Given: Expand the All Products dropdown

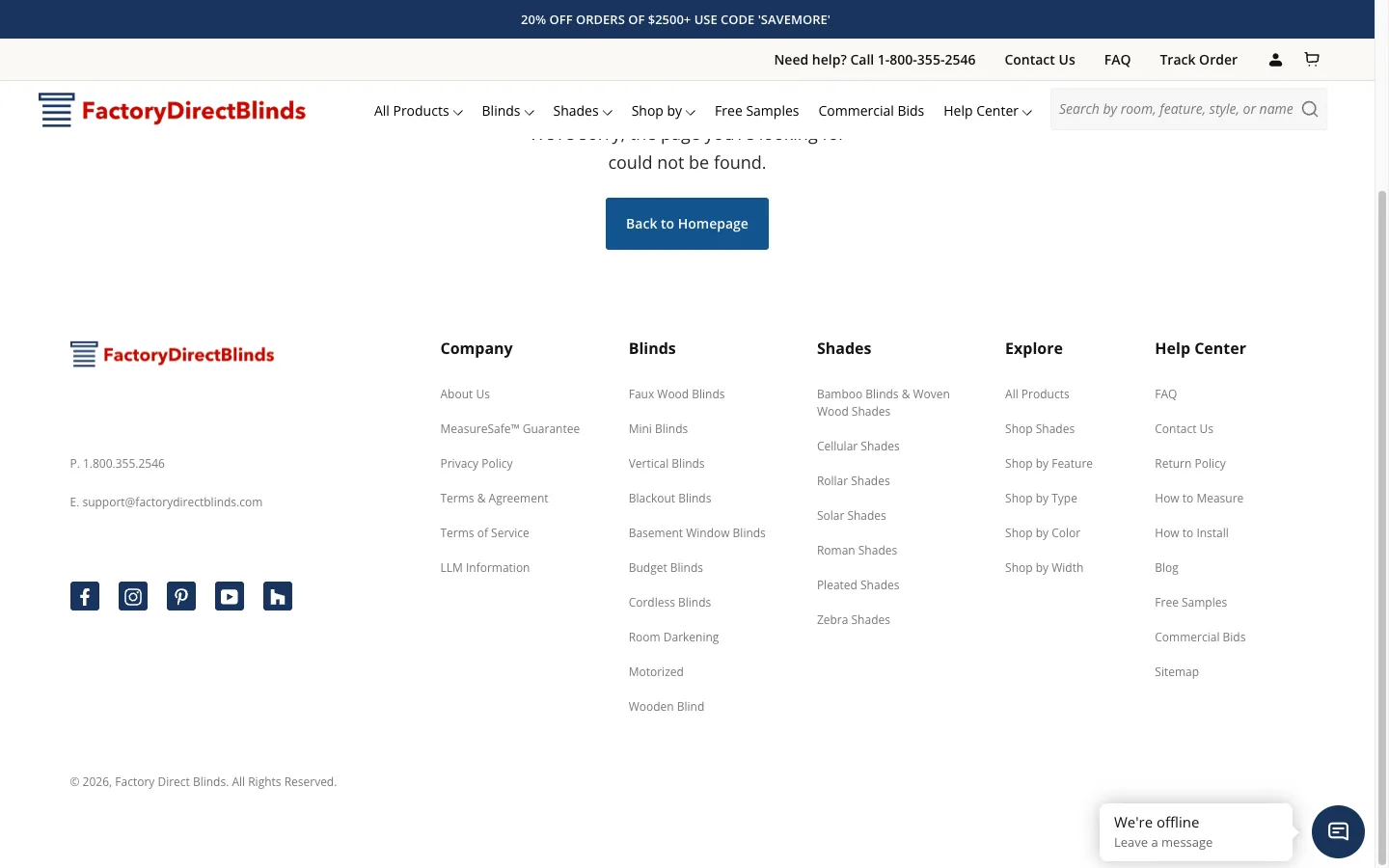Looking at the screenshot, I should coord(419,111).
